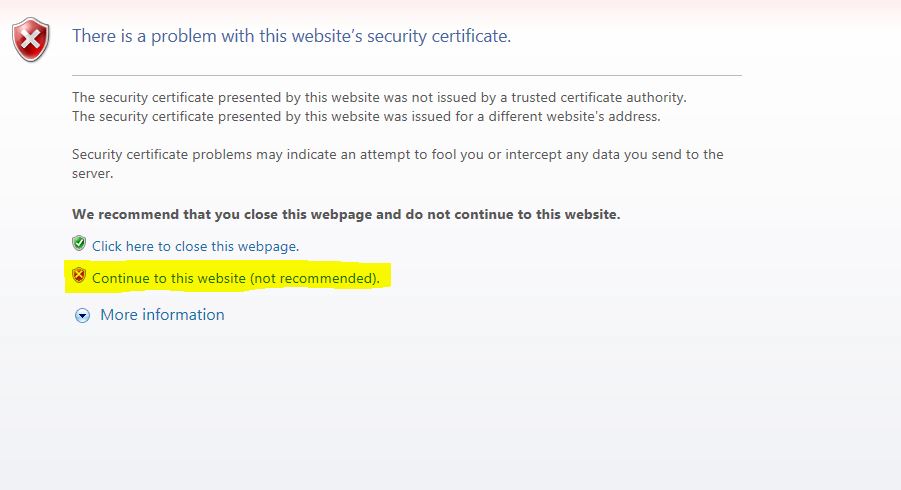The height and width of the screenshot is (490, 901).
Task: Click the sentence about the trusted certificate authority
Action: (379, 98)
